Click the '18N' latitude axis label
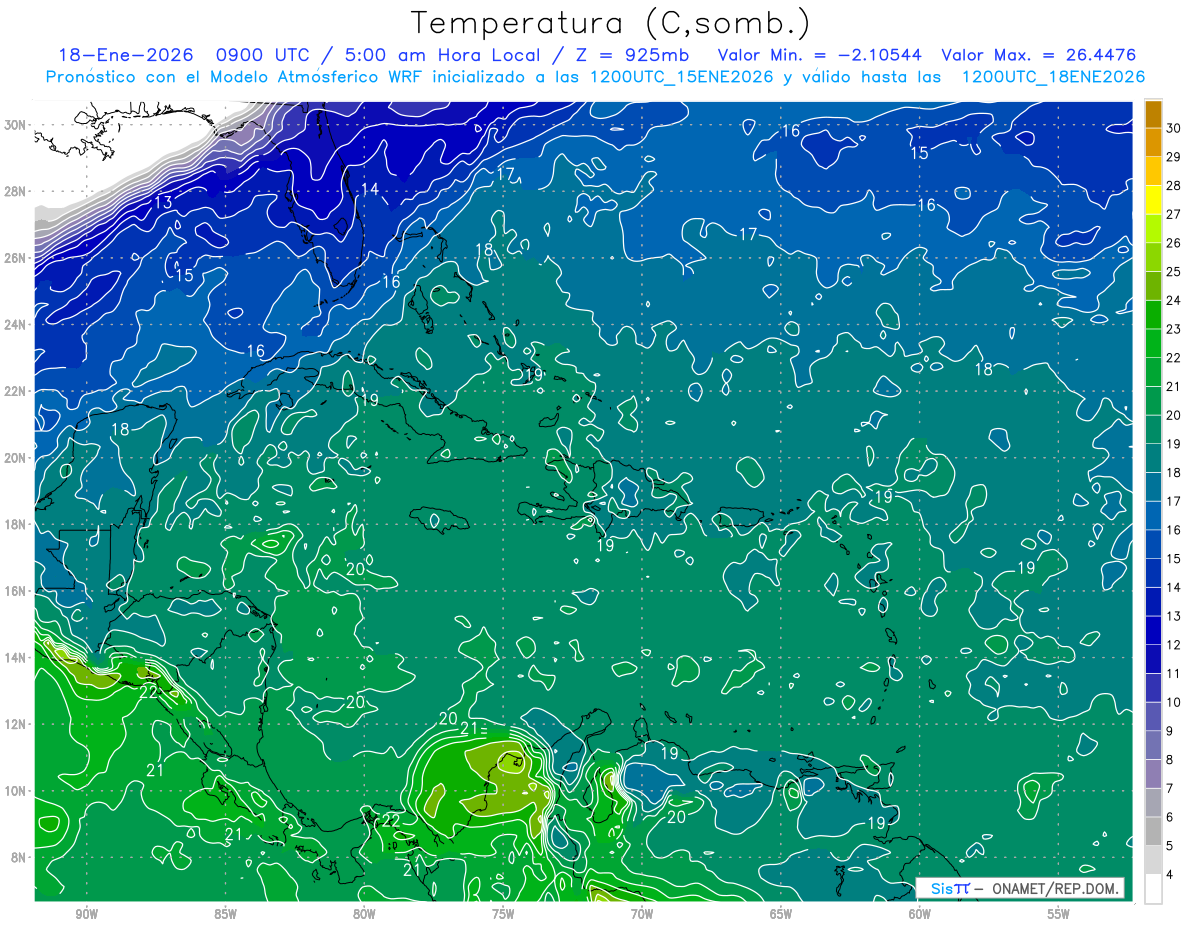The width and height of the screenshot is (1200, 927). [x=17, y=524]
